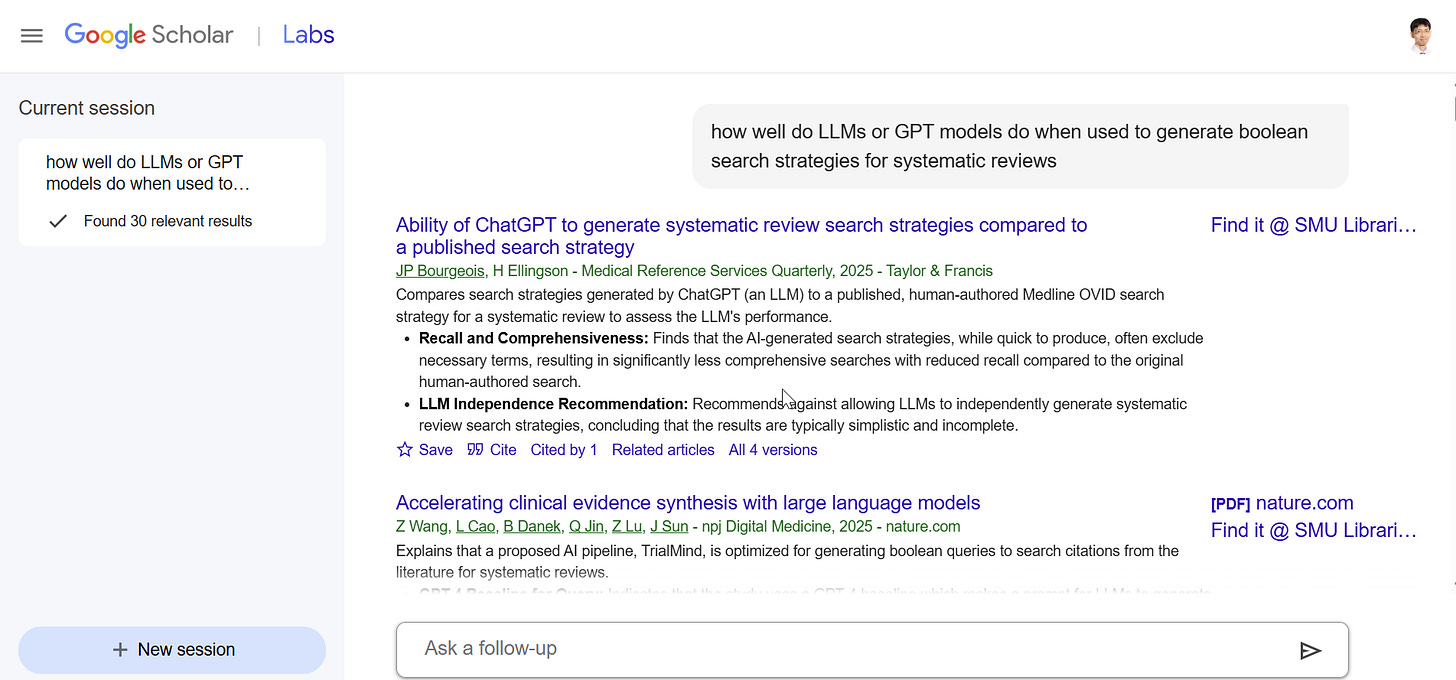Click npj Digital Medicine citation text
The image size is (1456, 680).
click(x=771, y=527)
